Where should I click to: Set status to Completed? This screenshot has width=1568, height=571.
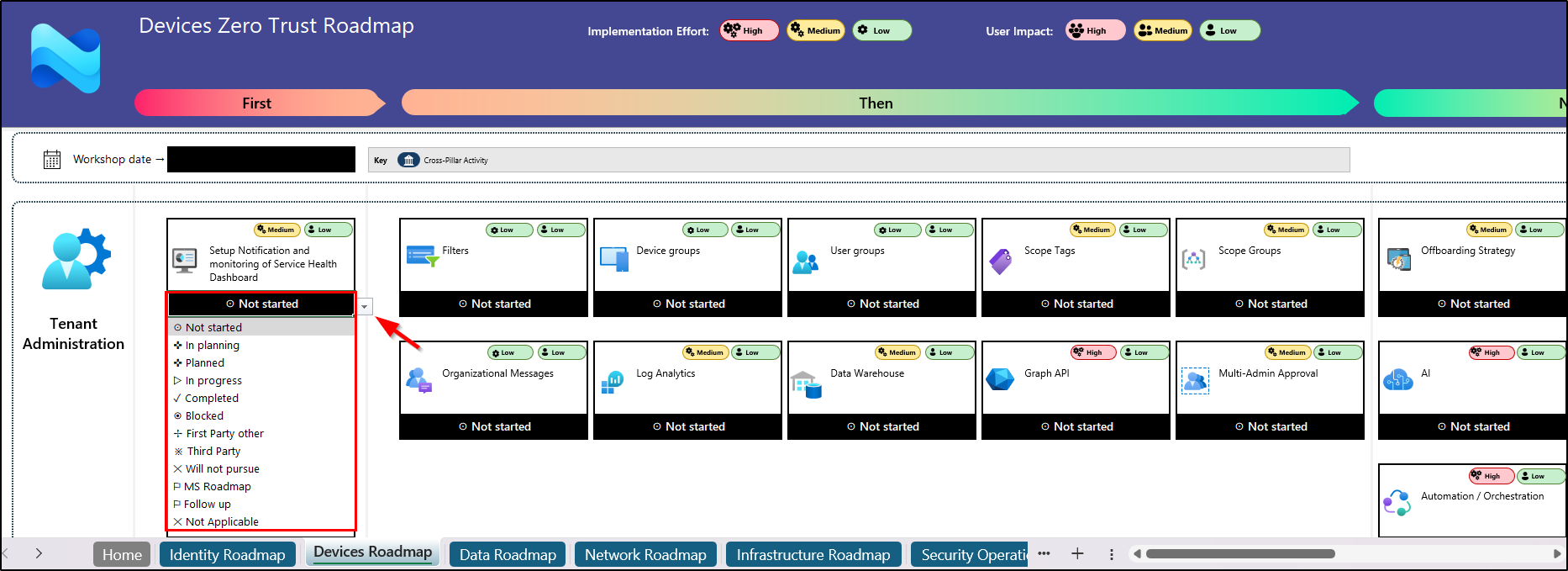[x=261, y=398]
